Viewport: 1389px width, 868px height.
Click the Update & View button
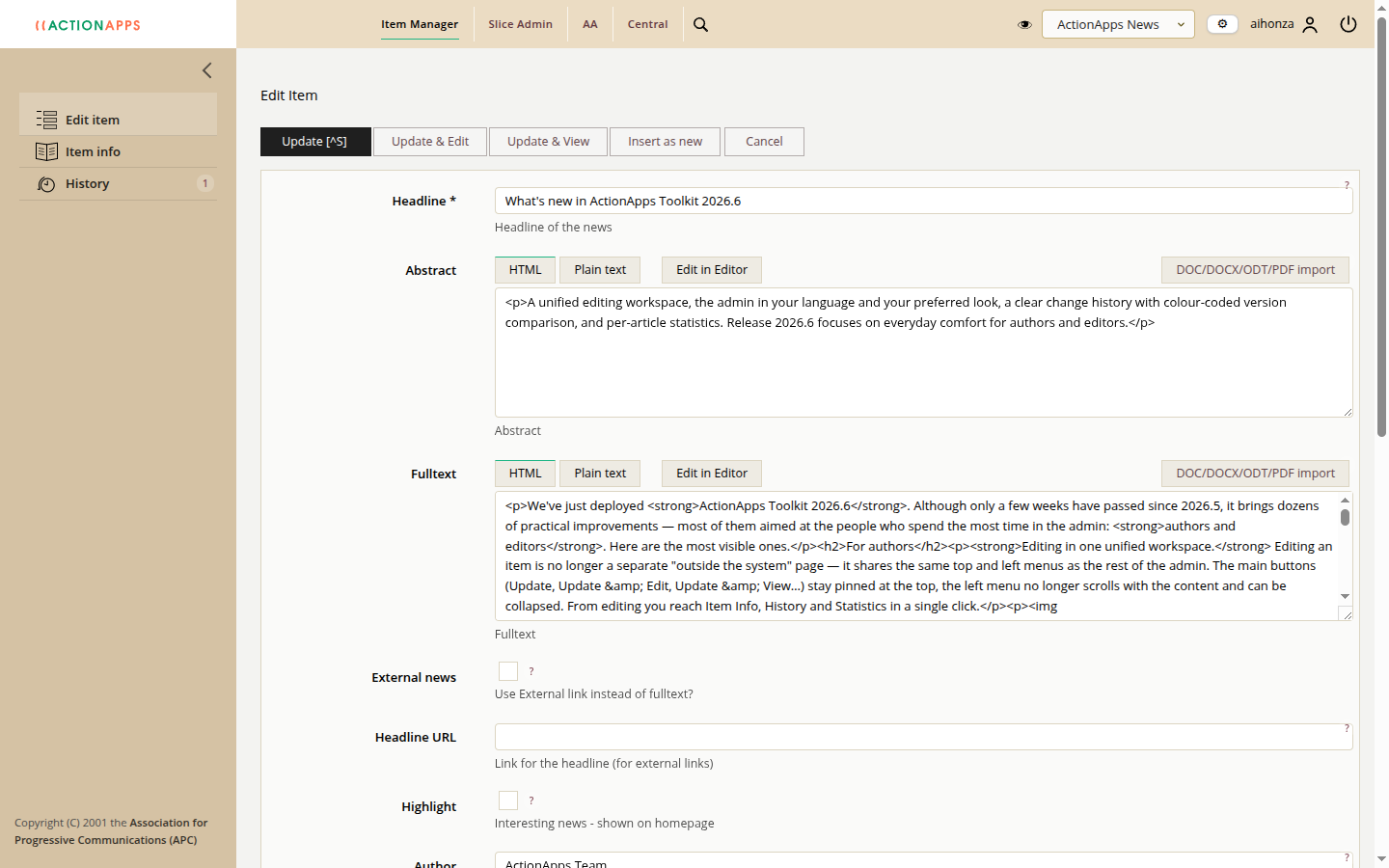pos(549,142)
